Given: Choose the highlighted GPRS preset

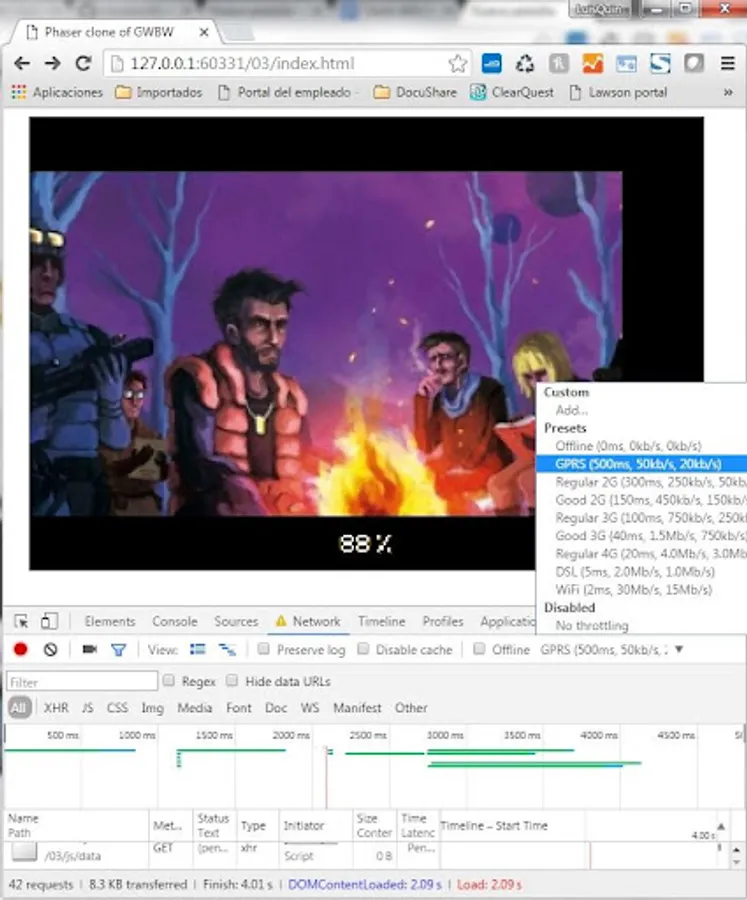Looking at the screenshot, I should (x=641, y=464).
